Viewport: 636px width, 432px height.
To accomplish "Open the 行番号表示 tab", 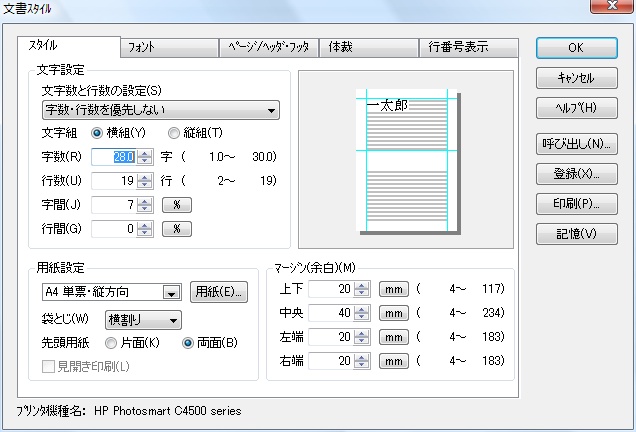I will click(468, 47).
